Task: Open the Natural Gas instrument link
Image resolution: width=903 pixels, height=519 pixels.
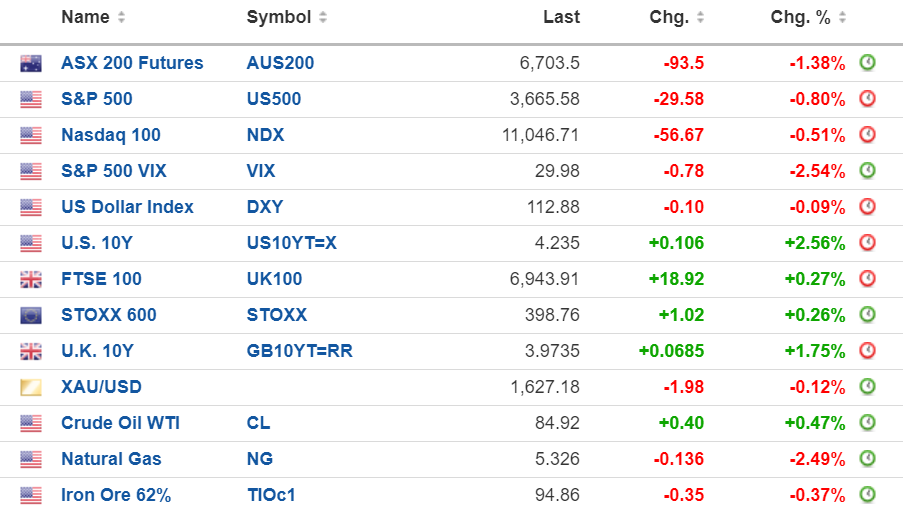Action: click(111, 459)
